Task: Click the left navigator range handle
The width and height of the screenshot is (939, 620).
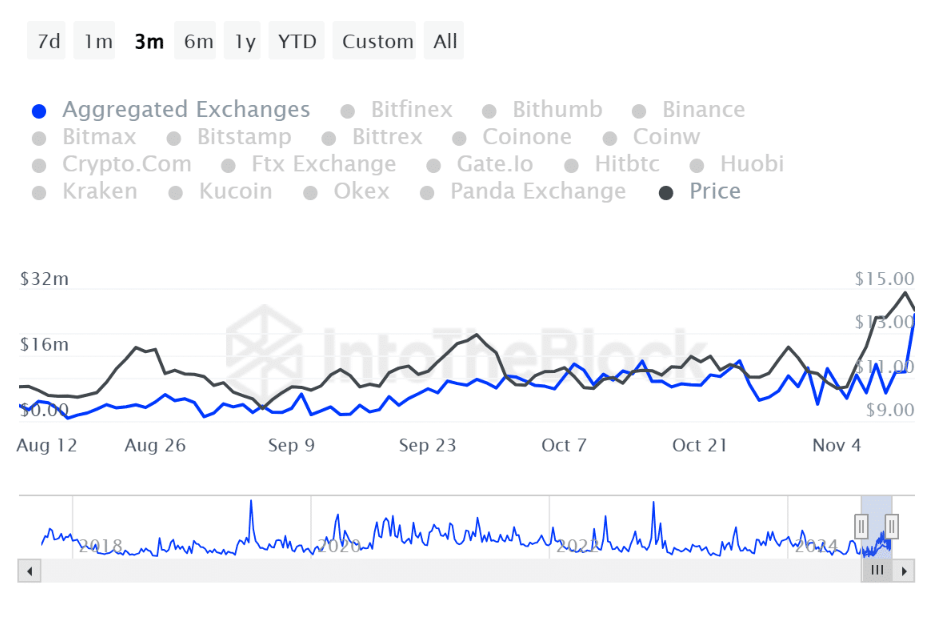Action: tap(861, 525)
